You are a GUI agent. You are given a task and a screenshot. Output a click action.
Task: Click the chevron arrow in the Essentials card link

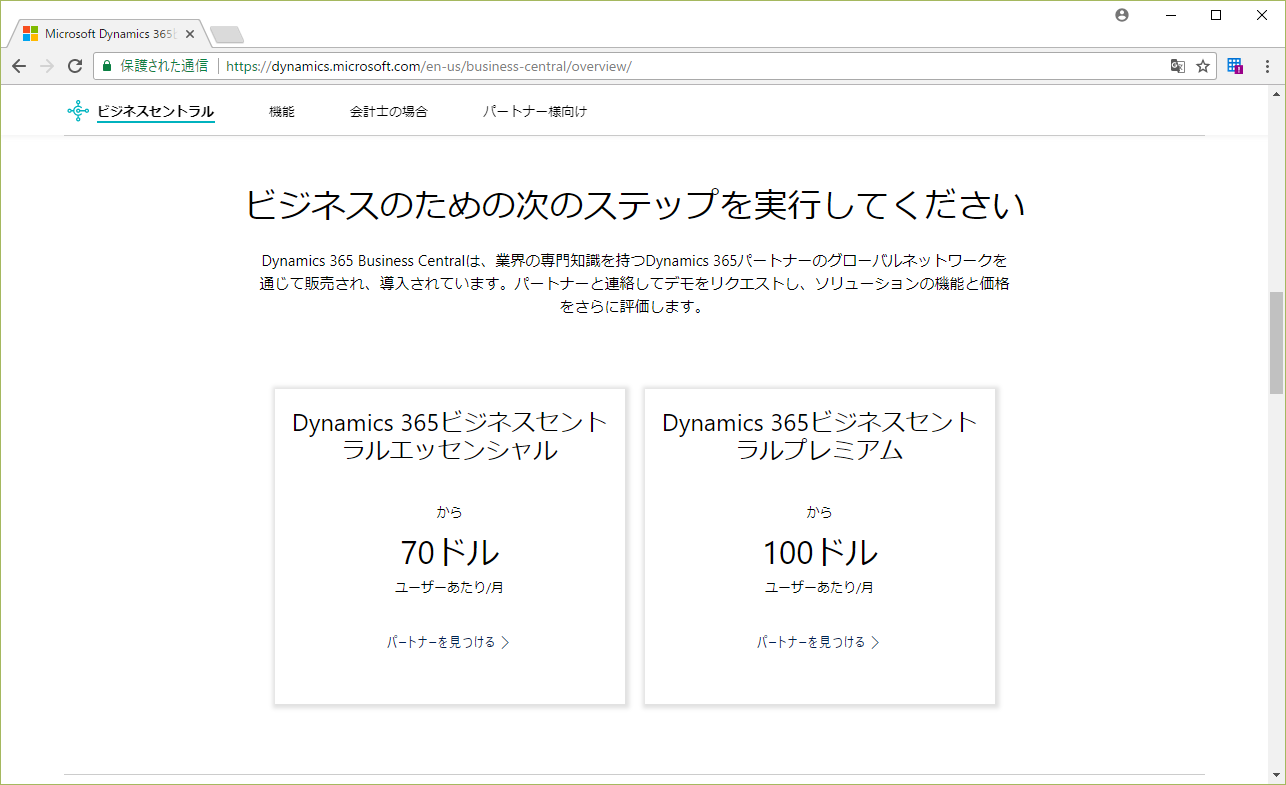pyautogui.click(x=505, y=643)
